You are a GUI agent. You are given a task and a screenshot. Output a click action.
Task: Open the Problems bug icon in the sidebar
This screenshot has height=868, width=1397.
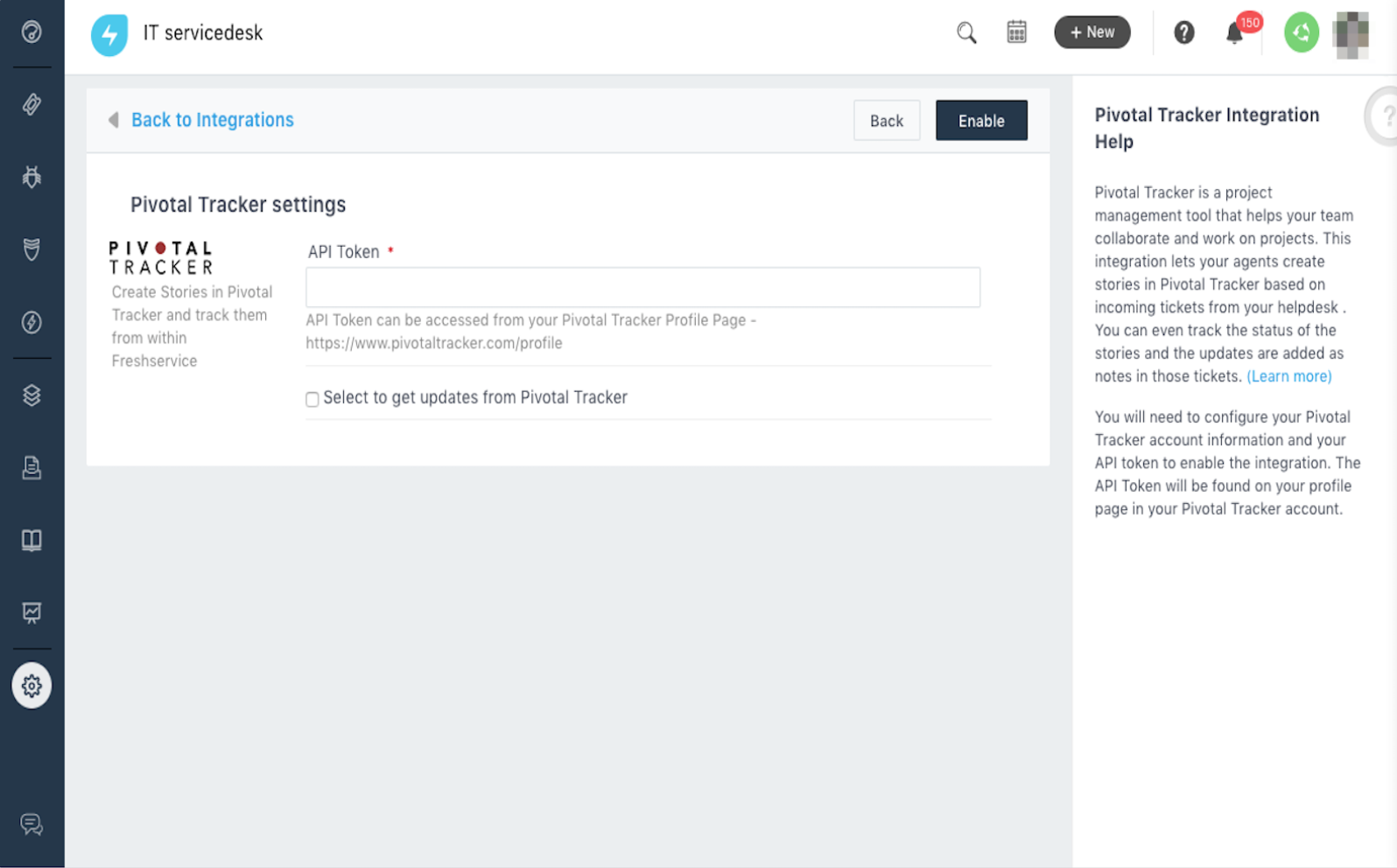click(32, 178)
